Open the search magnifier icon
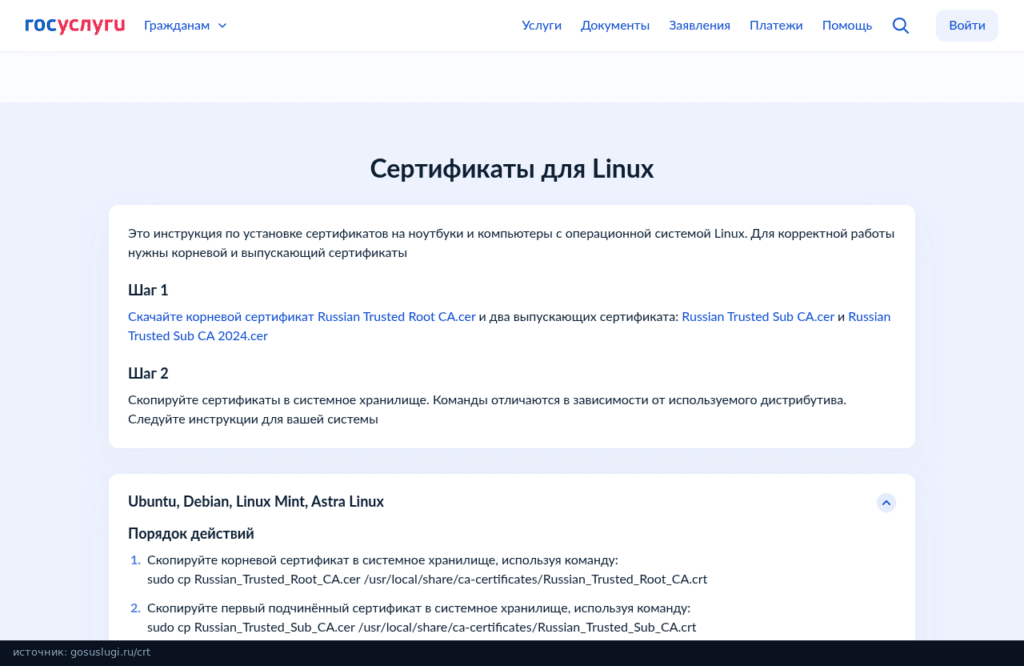Image resolution: width=1024 pixels, height=666 pixels. (901, 25)
